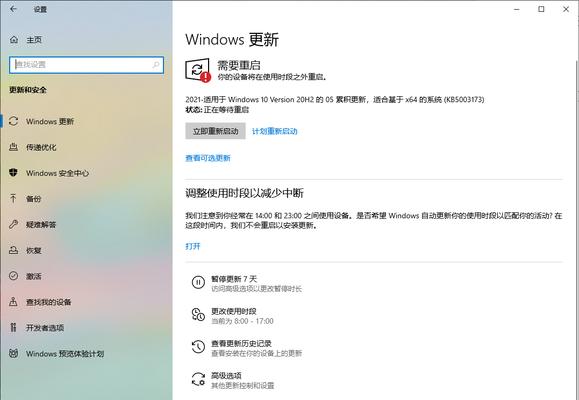Select Windows 更新 in the sidebar
This screenshot has width=579, height=400.
86,121
